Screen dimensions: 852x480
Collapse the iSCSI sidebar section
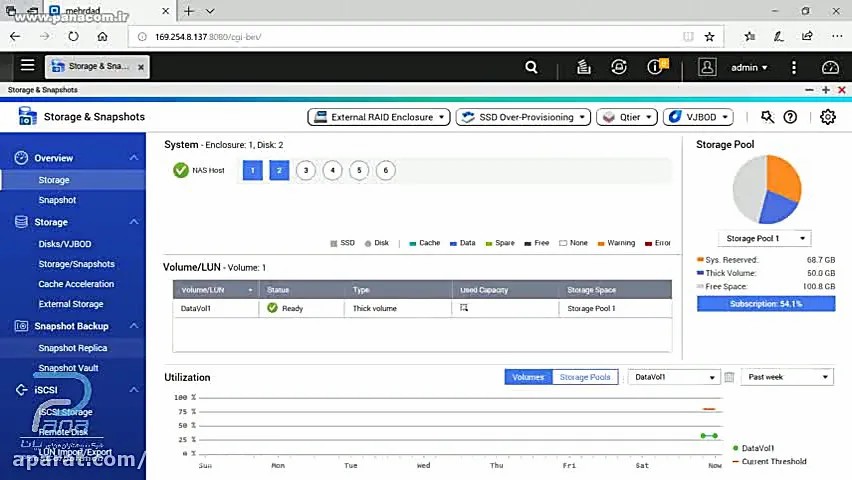[133, 390]
